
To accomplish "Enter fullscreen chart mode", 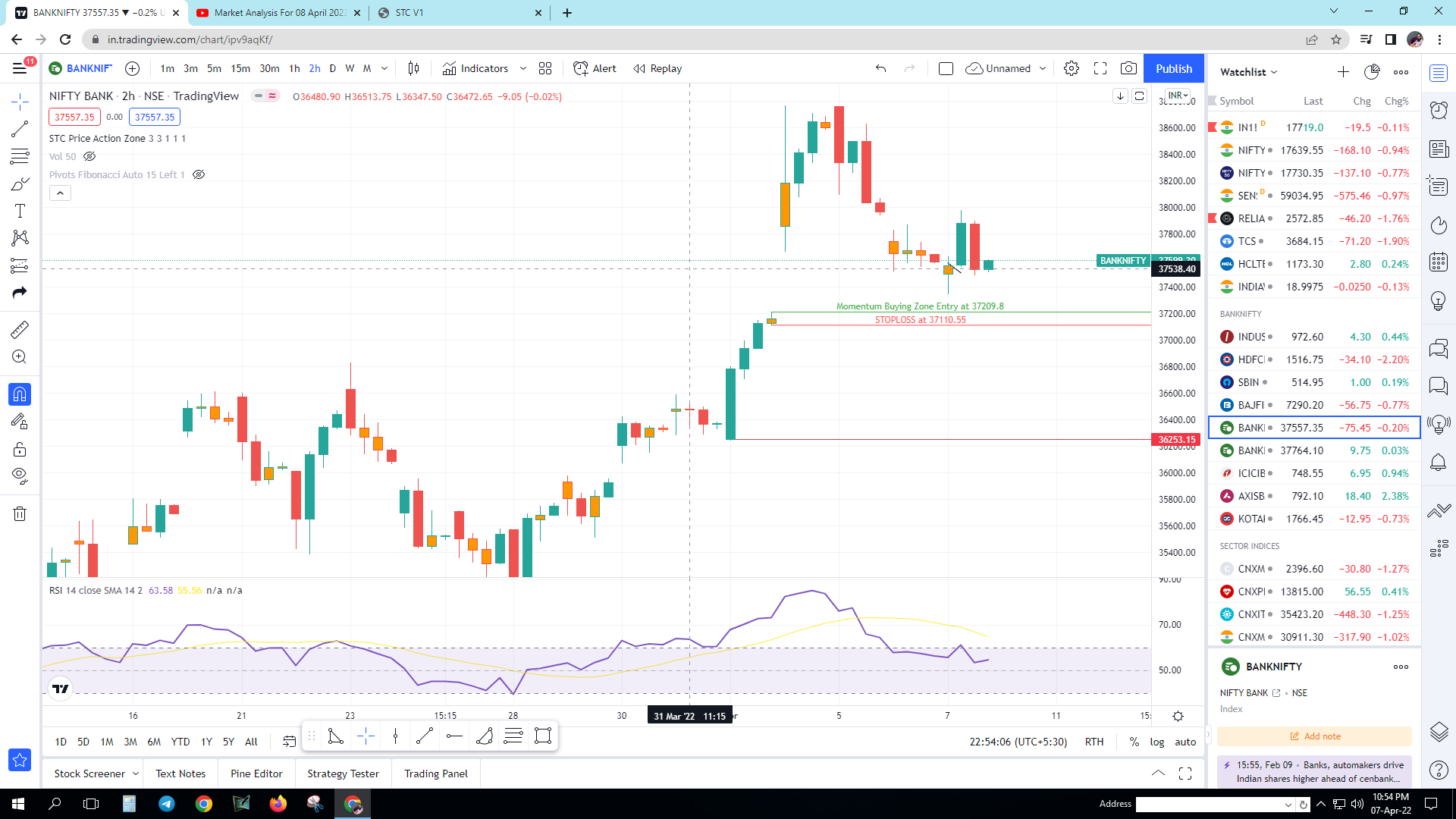I will pos(1100,68).
